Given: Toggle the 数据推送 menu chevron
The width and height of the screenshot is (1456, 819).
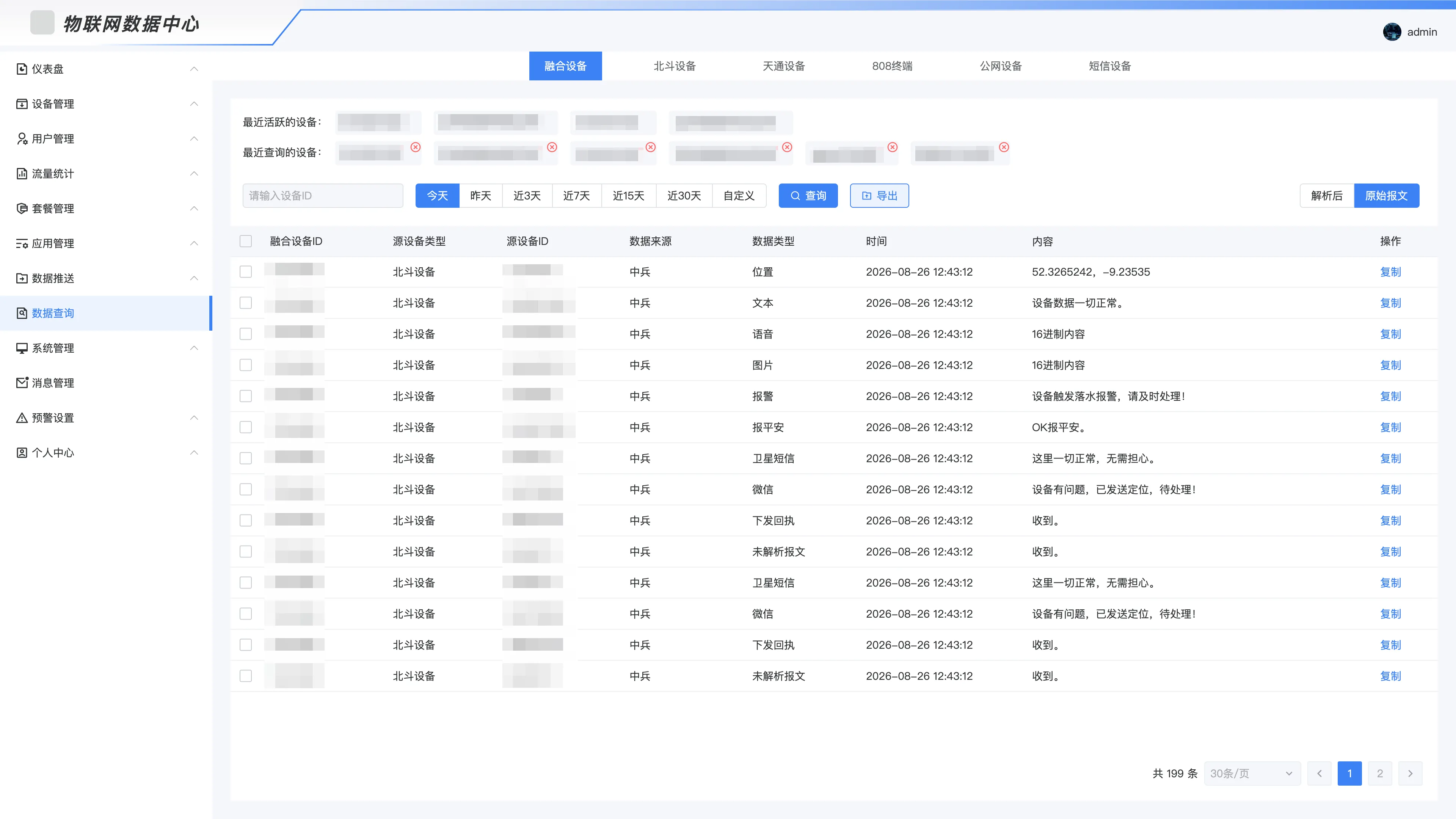Looking at the screenshot, I should pos(194,278).
